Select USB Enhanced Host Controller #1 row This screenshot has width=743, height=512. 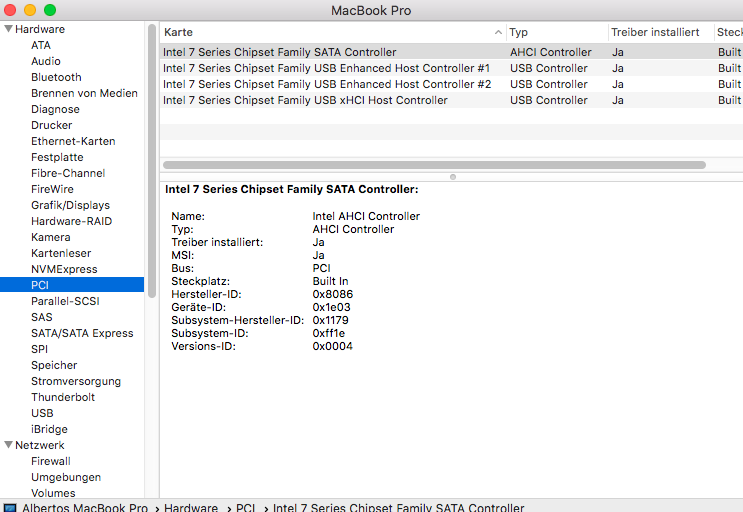pyautogui.click(x=452, y=68)
